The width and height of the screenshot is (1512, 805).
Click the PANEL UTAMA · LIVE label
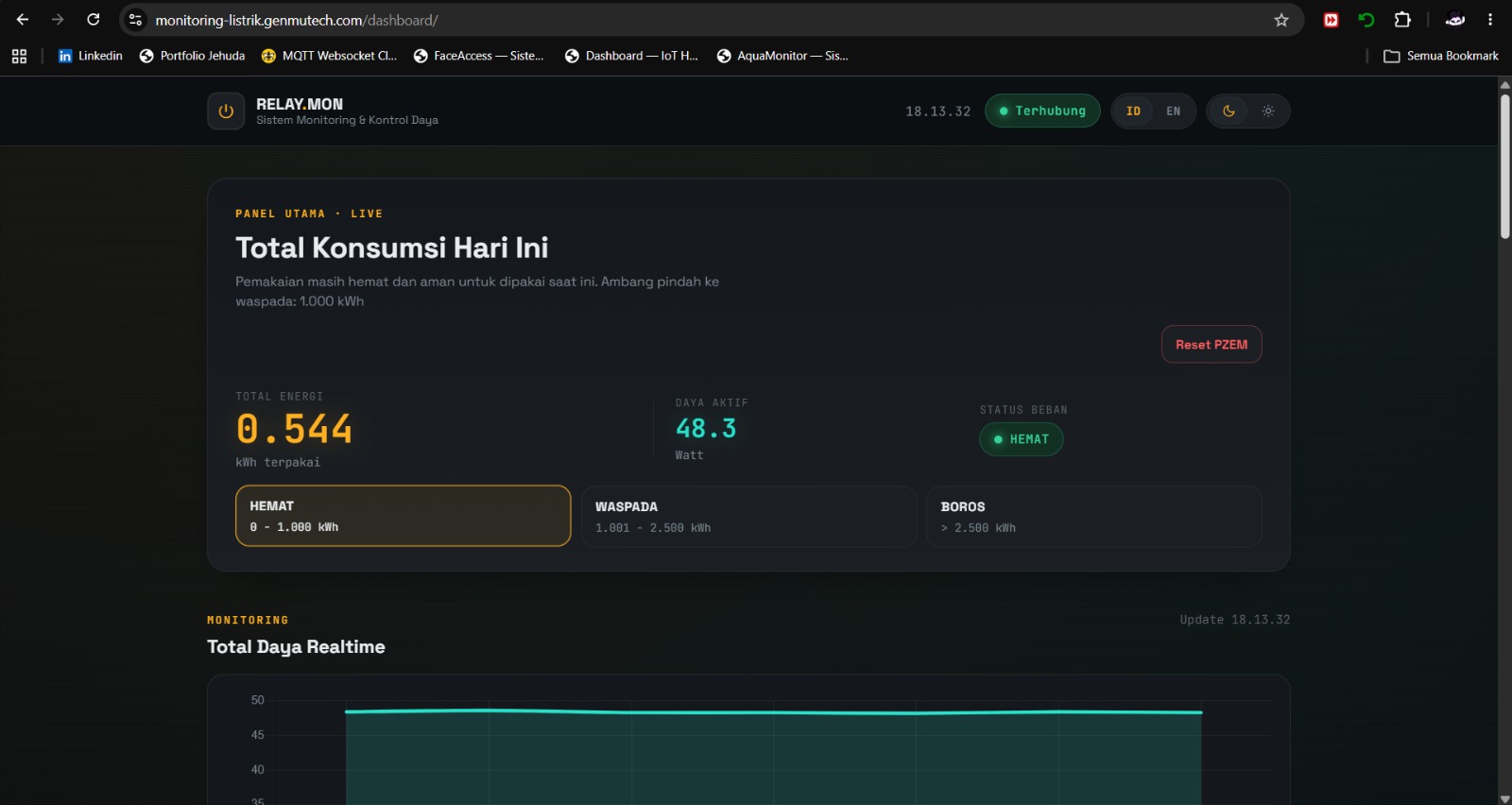[309, 214]
